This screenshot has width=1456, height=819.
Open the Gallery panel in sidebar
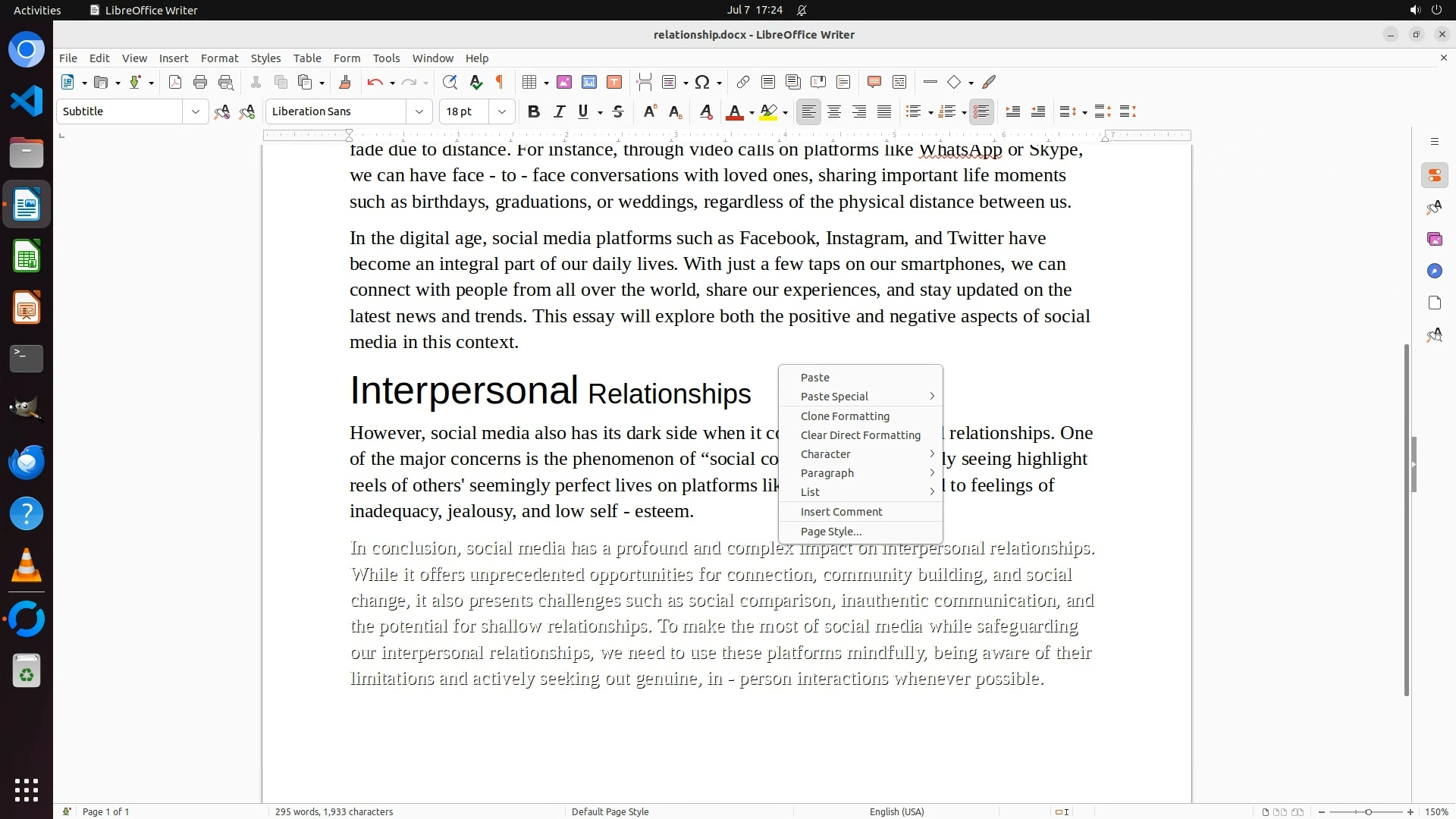[x=1434, y=239]
